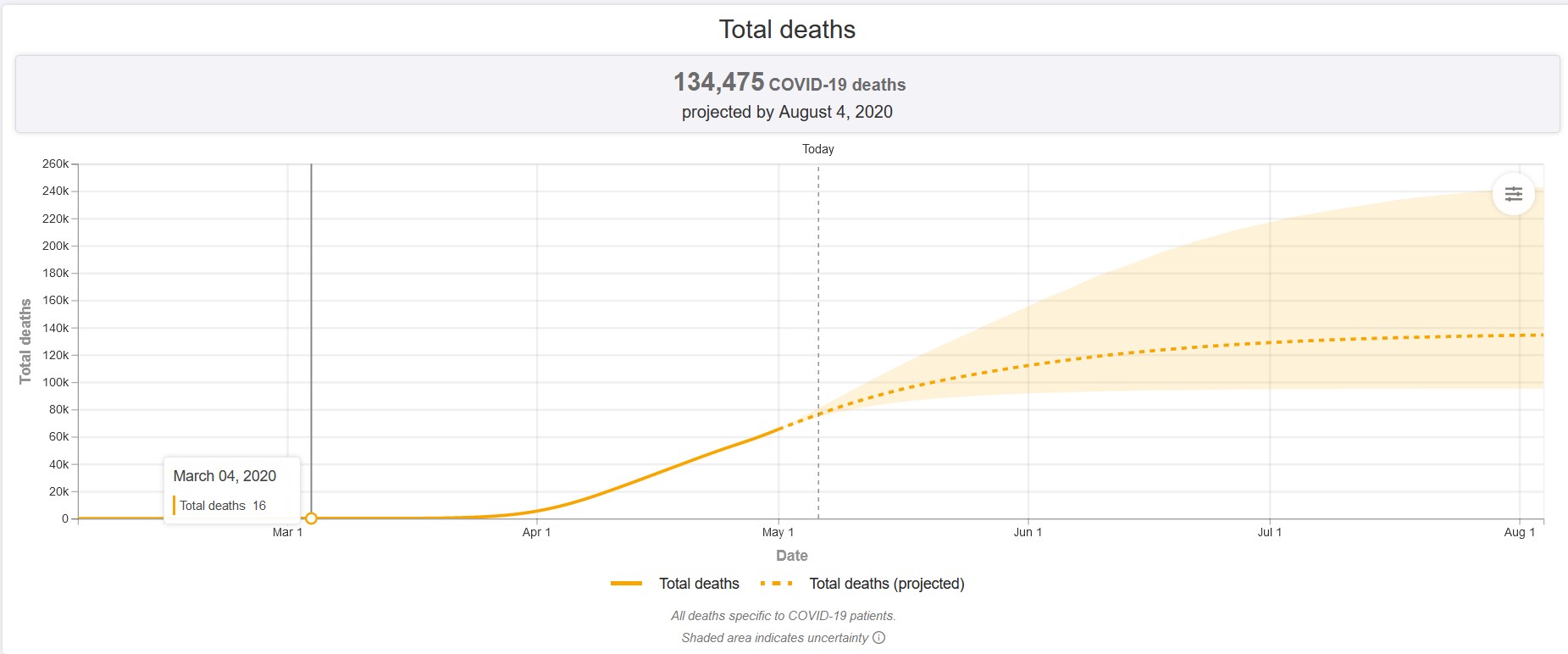The width and height of the screenshot is (1568, 654).
Task: Click the May 1 date axis label
Action: click(778, 532)
